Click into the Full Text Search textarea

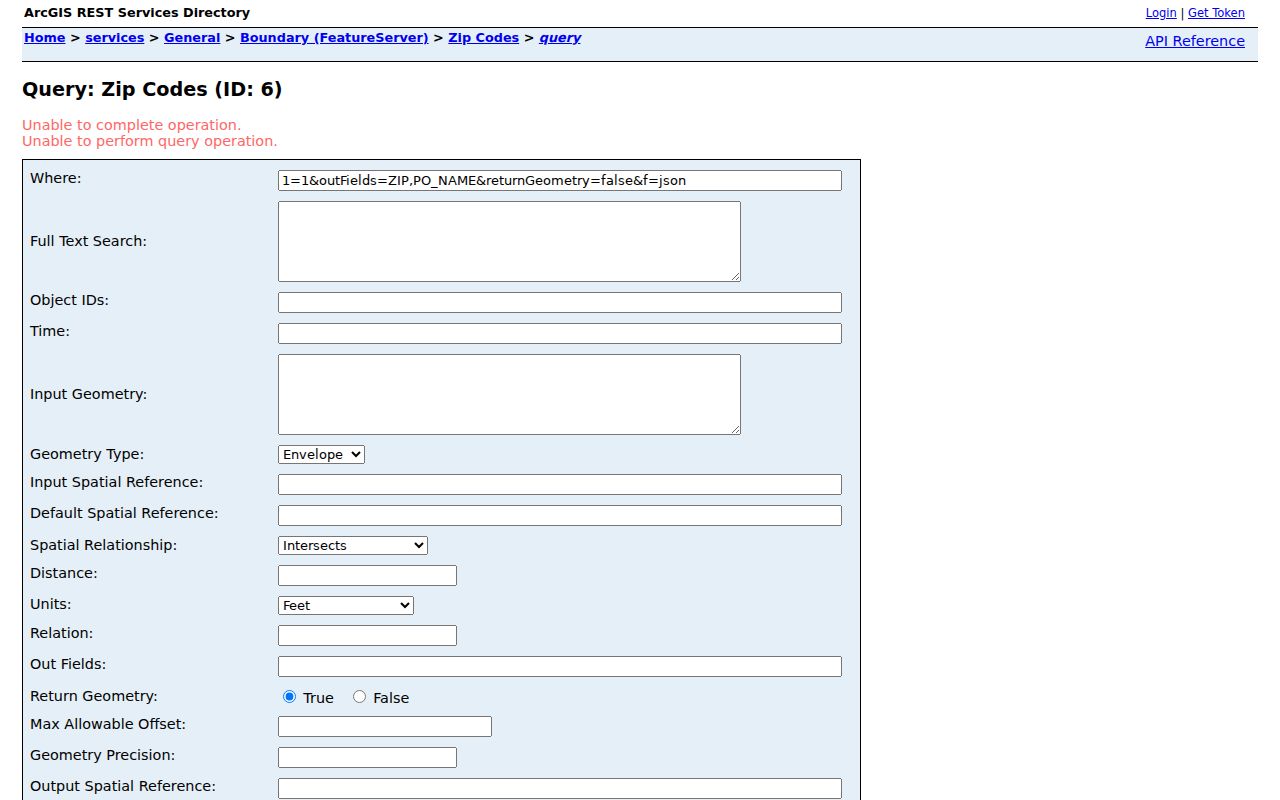pyautogui.click(x=509, y=241)
